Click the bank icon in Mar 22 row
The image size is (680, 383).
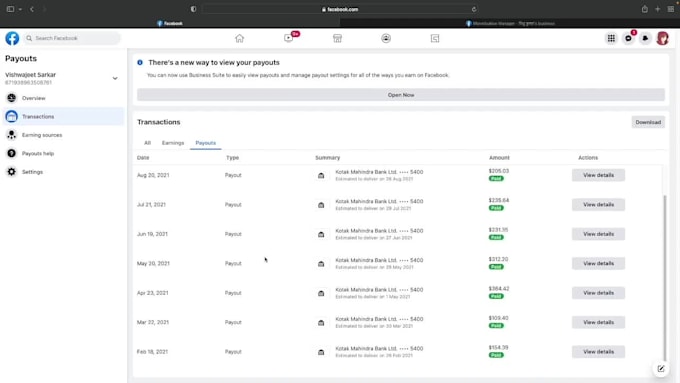[x=321, y=323]
